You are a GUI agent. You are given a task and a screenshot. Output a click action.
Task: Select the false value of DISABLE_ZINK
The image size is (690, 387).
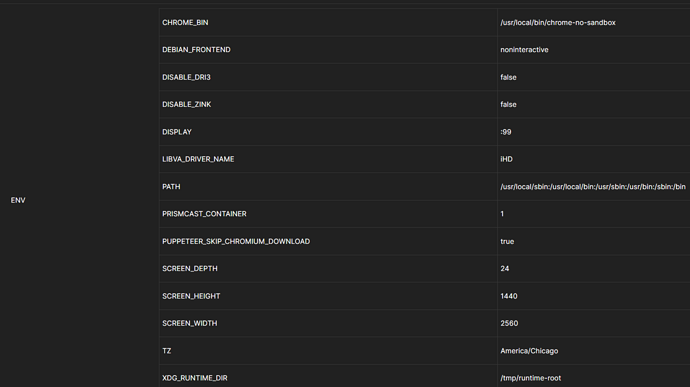[508, 104]
